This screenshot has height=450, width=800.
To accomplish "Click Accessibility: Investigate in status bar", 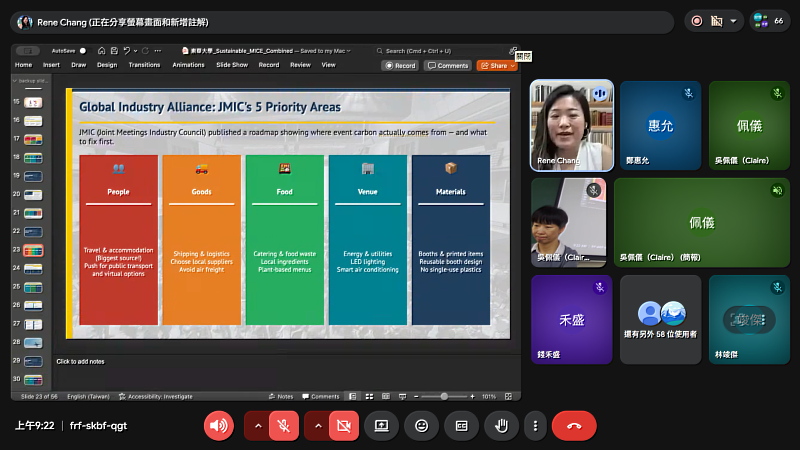I will click(156, 396).
